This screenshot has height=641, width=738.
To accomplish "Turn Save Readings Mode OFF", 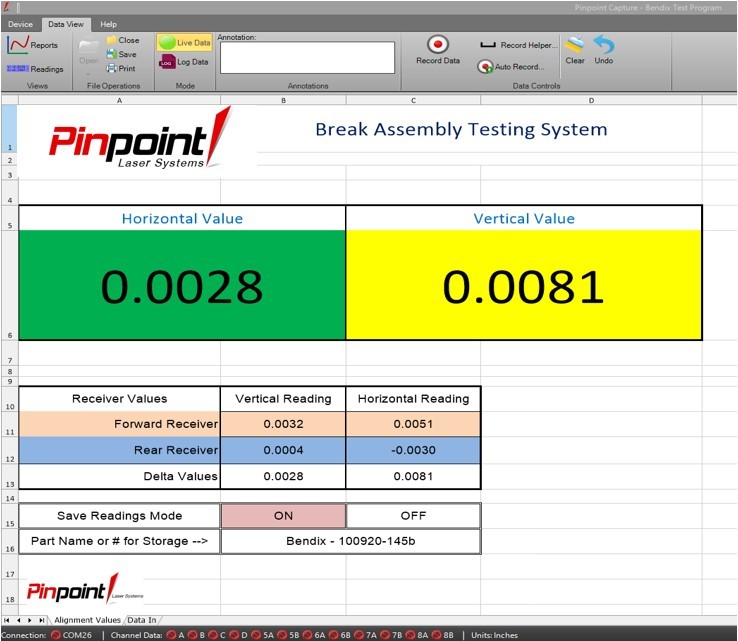I will (x=413, y=515).
